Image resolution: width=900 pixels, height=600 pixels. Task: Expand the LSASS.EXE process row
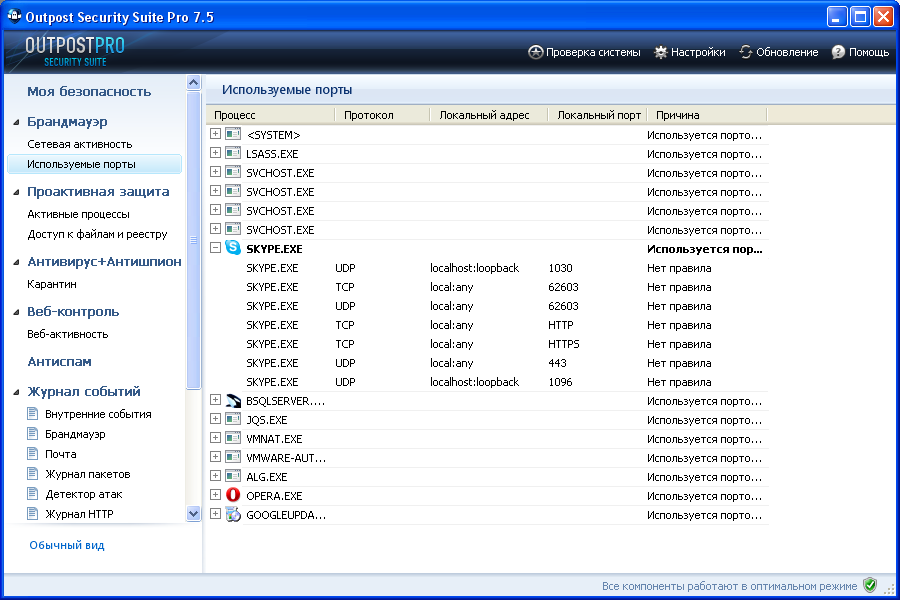tap(215, 153)
